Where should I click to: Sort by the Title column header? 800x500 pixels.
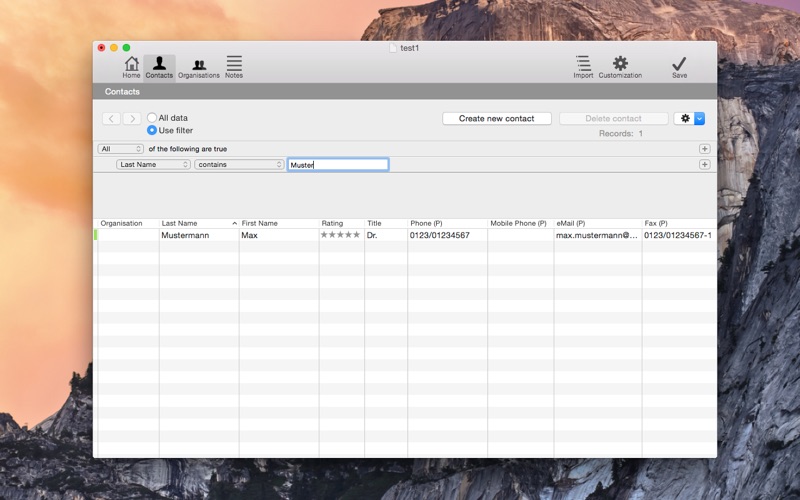point(386,223)
